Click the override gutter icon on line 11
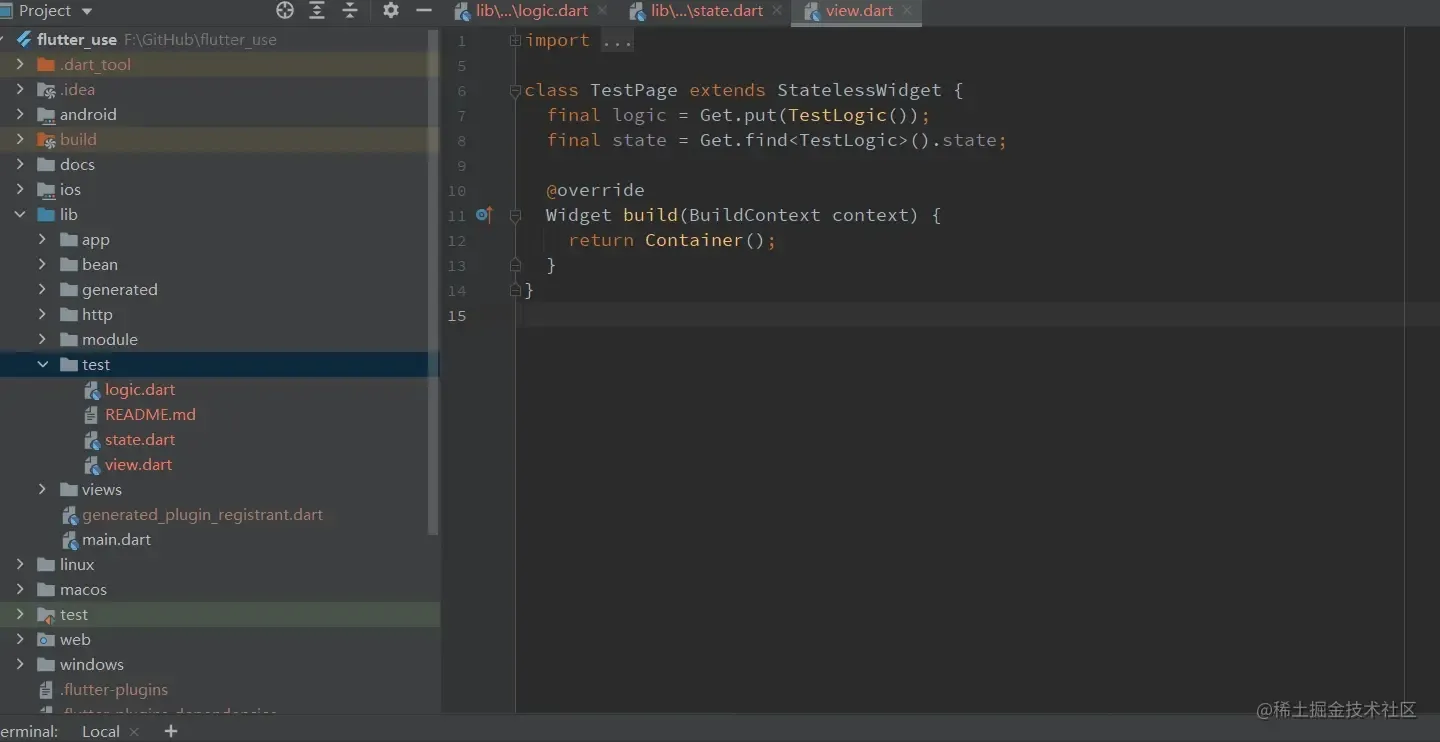Image resolution: width=1440 pixels, height=742 pixels. (x=484, y=214)
